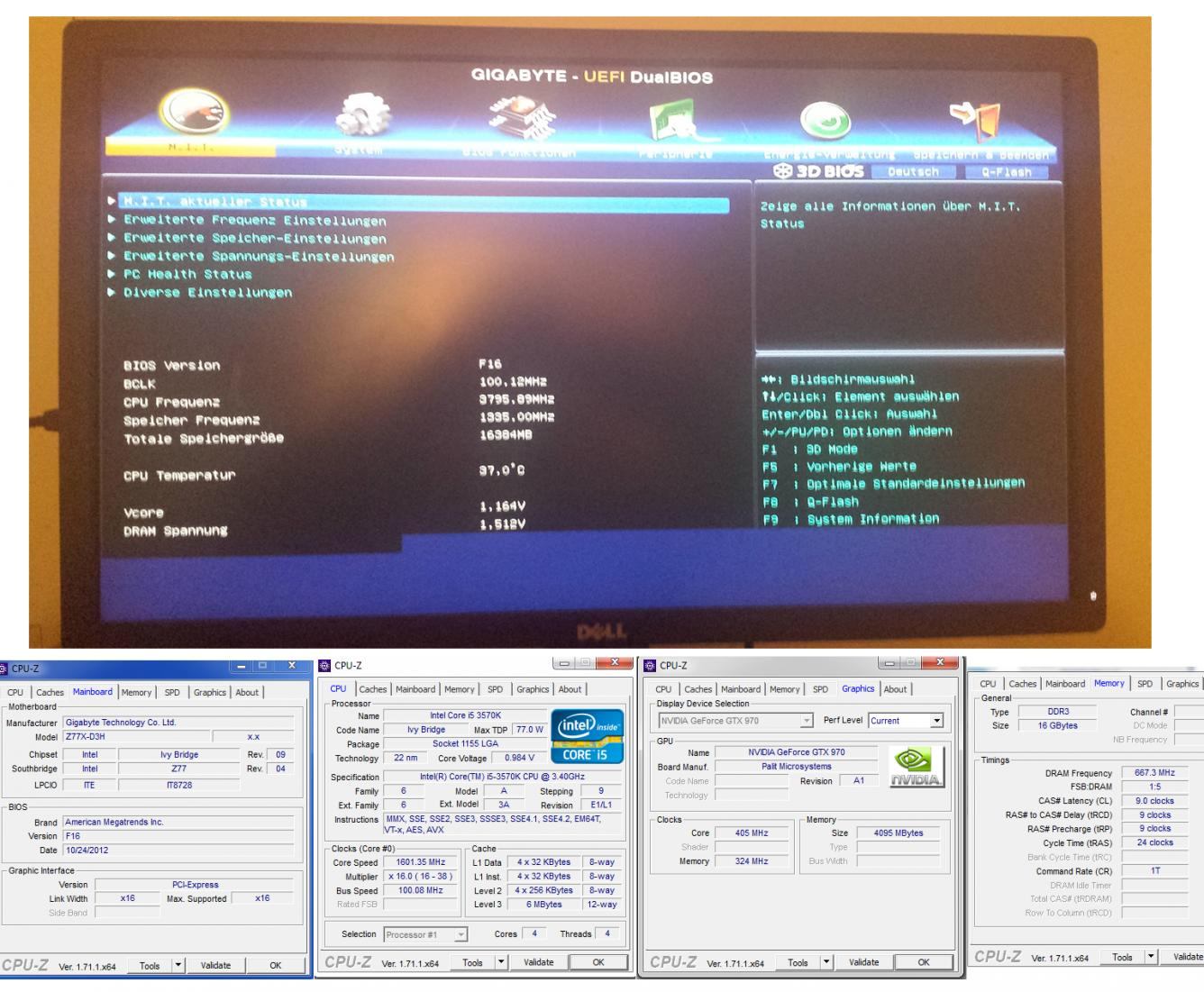Click the Size field 16 GBytes
This screenshot has height=992, width=1204.
(1058, 726)
